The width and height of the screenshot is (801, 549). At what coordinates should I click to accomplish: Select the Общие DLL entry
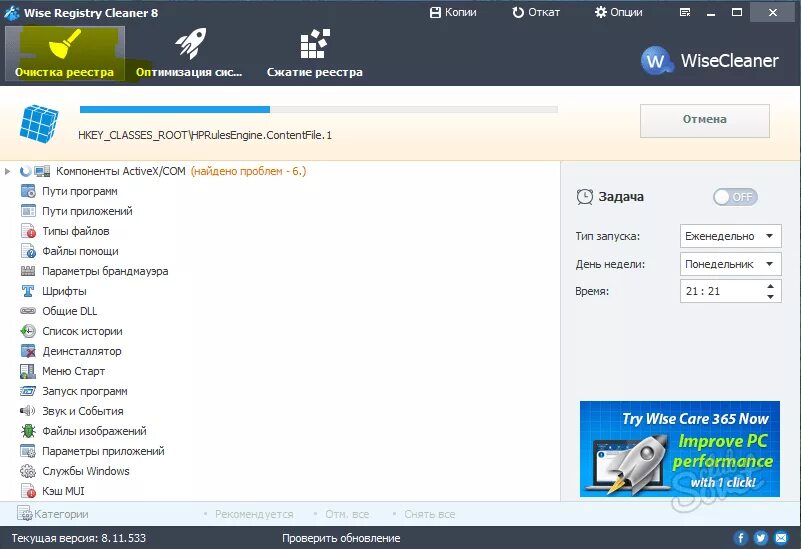click(69, 311)
